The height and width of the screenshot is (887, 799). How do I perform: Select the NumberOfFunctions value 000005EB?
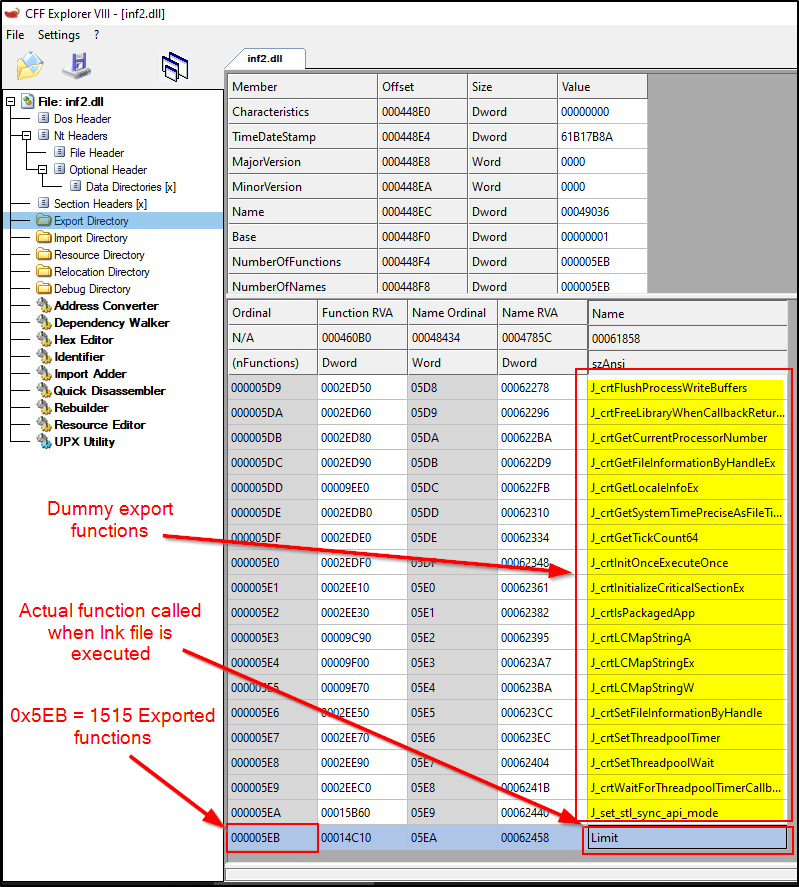pos(602,262)
